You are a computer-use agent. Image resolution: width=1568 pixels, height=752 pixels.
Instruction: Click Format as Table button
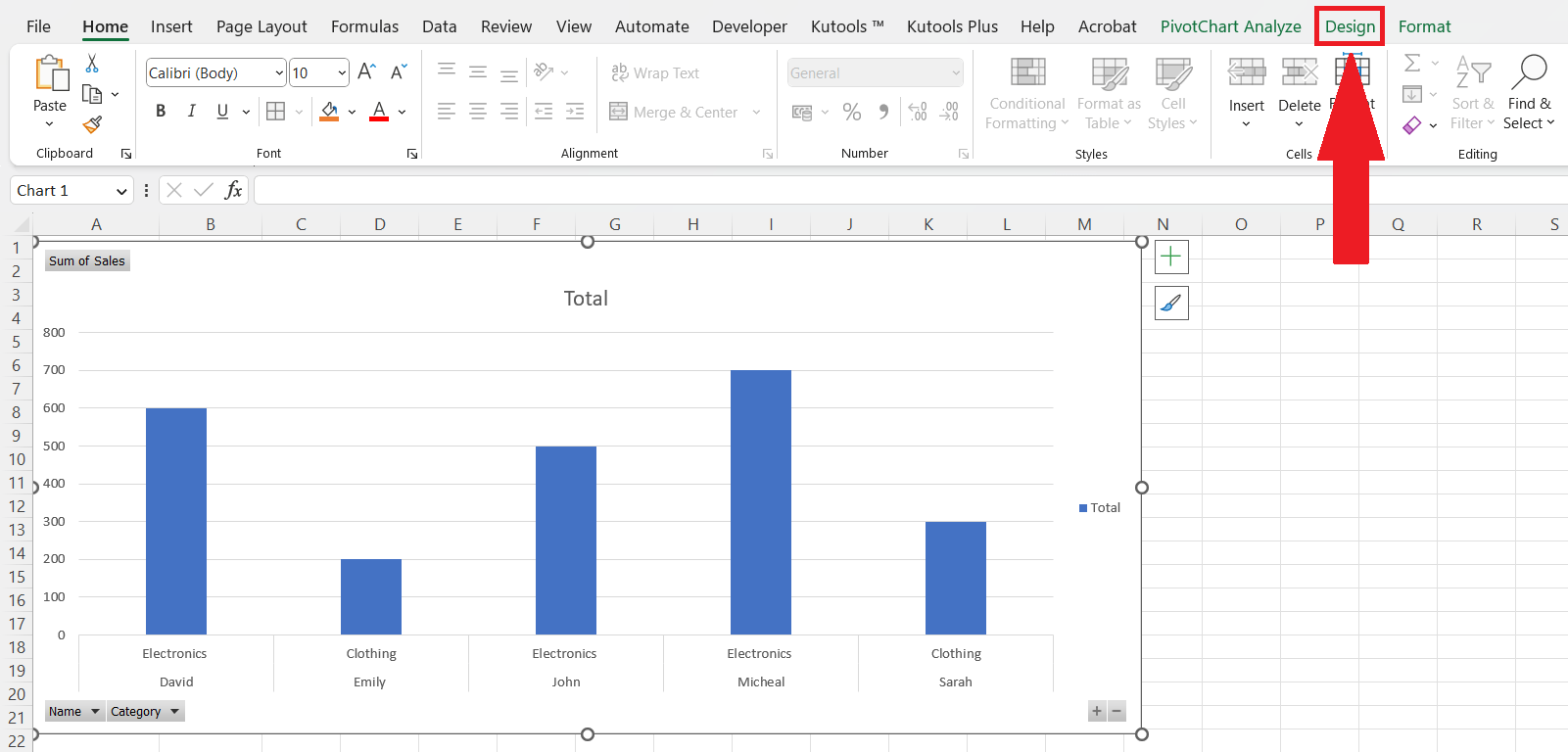pos(1109,94)
